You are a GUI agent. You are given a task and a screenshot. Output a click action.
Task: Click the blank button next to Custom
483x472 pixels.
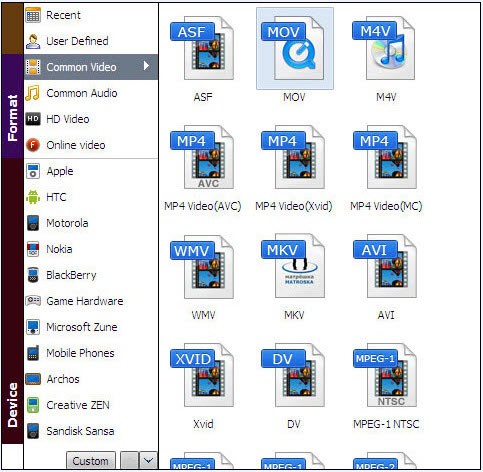click(129, 461)
